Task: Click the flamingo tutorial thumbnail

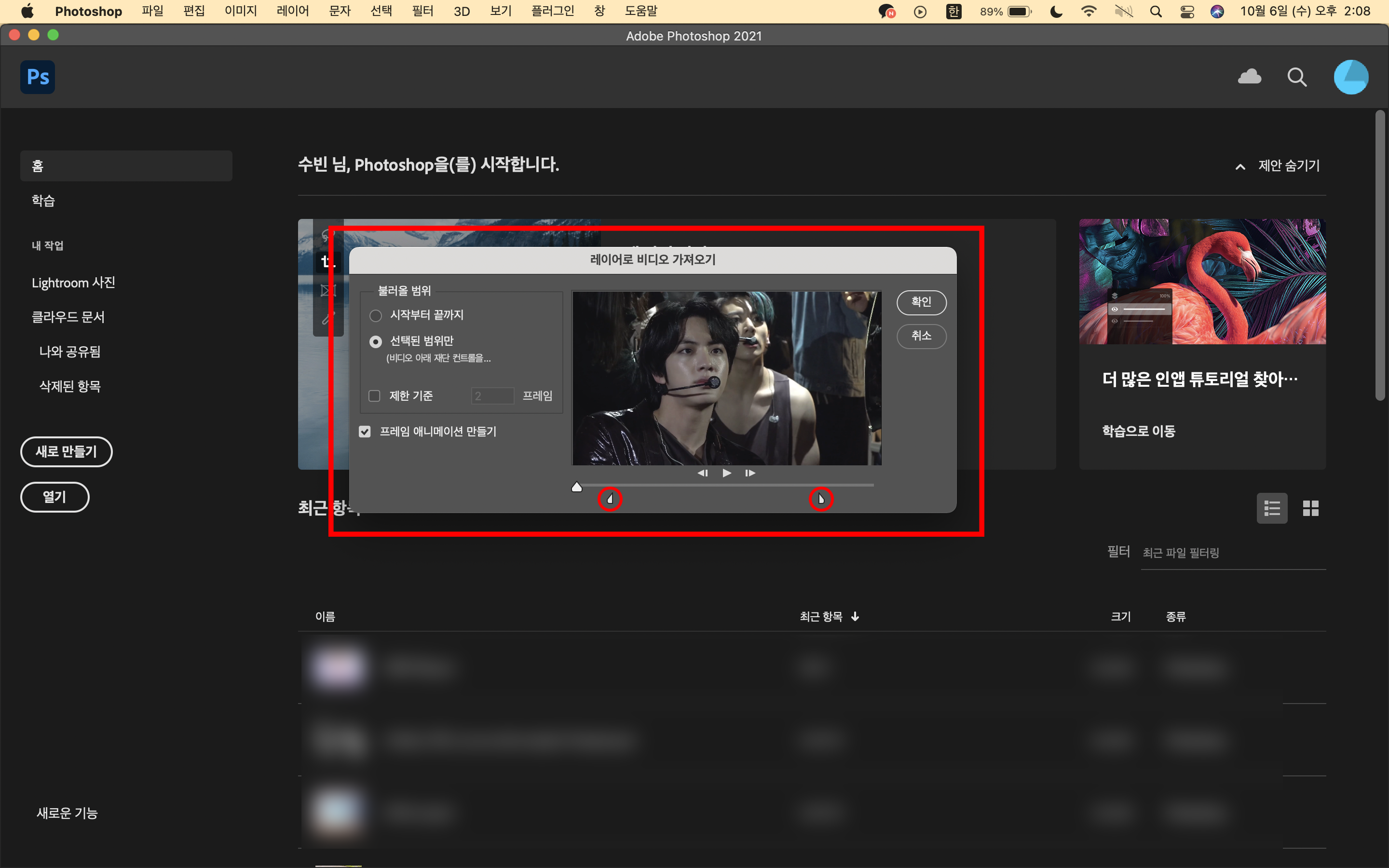Action: click(1202, 281)
